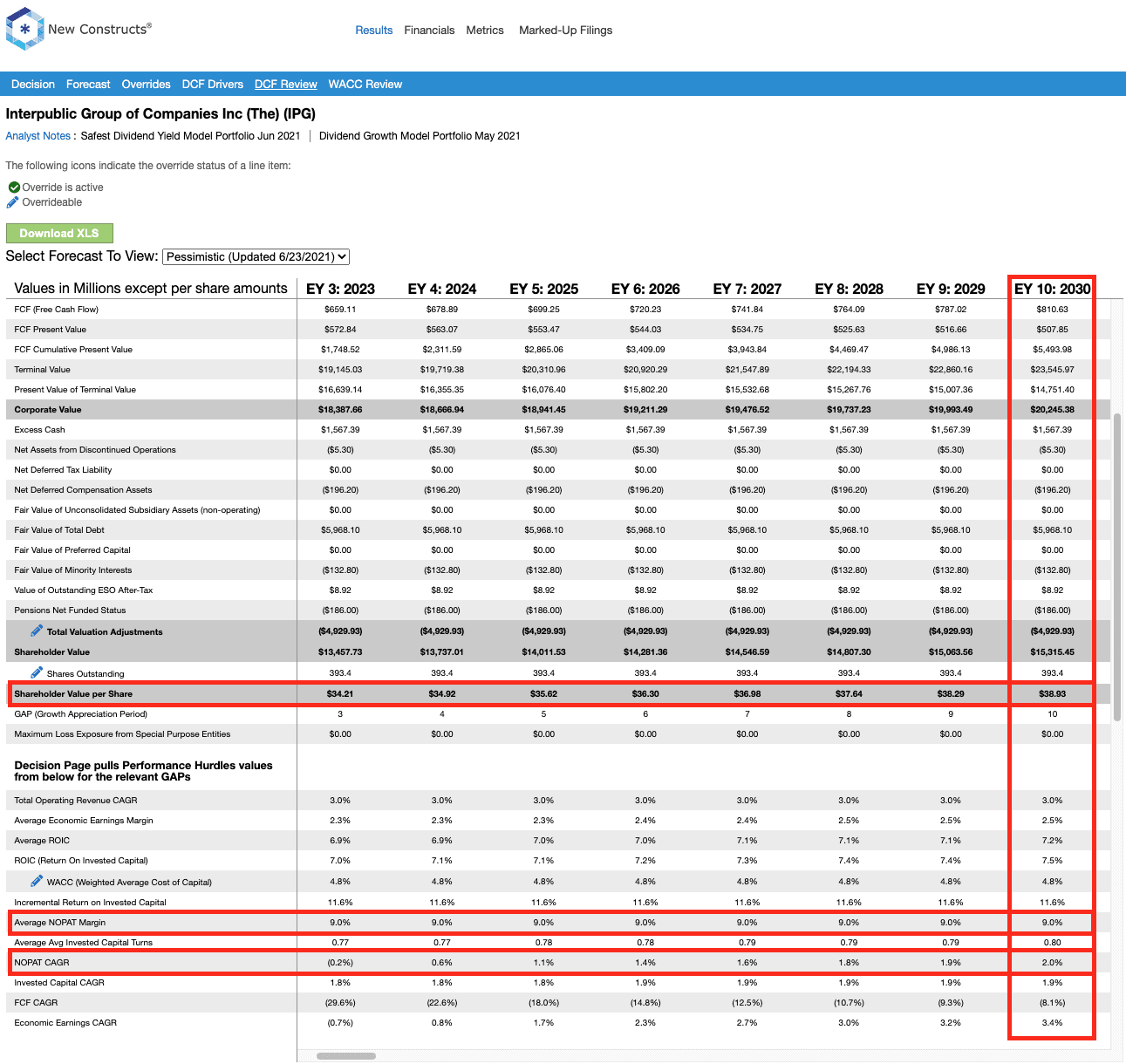Viewport: 1126px width, 1064px height.
Task: Click the Corporate Value row label
Action: 48,410
